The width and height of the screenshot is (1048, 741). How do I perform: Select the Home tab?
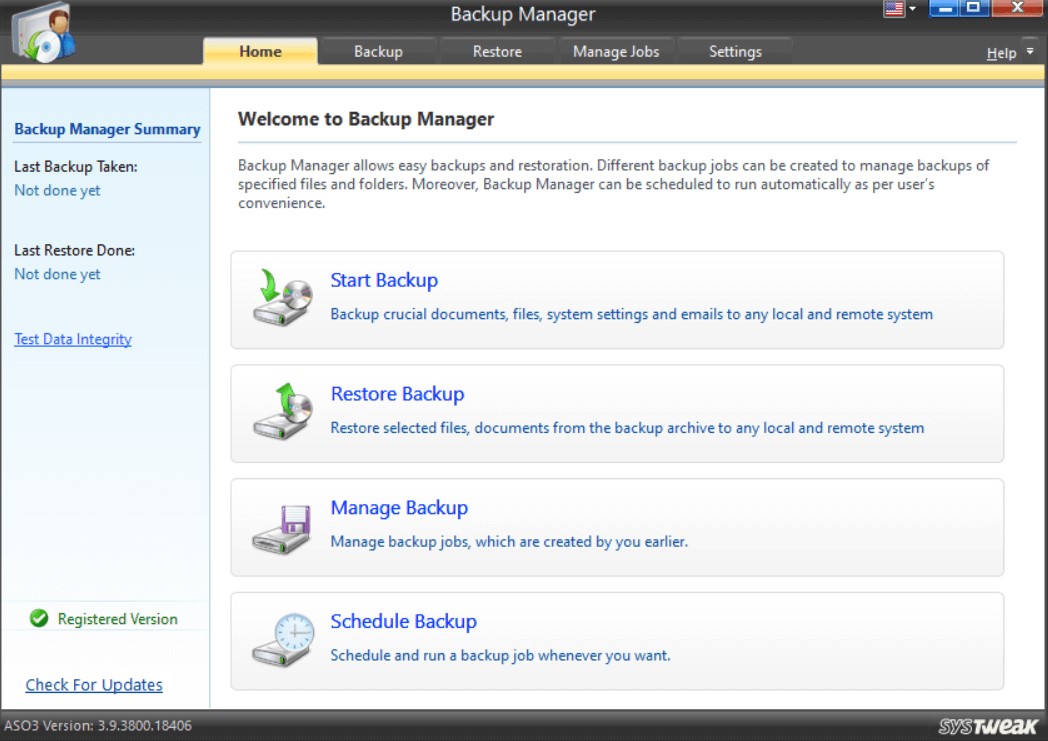click(x=260, y=51)
